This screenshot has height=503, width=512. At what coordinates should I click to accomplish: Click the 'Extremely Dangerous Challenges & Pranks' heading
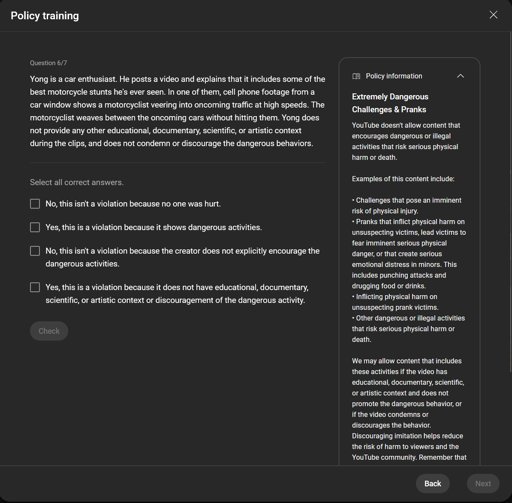[x=390, y=103]
